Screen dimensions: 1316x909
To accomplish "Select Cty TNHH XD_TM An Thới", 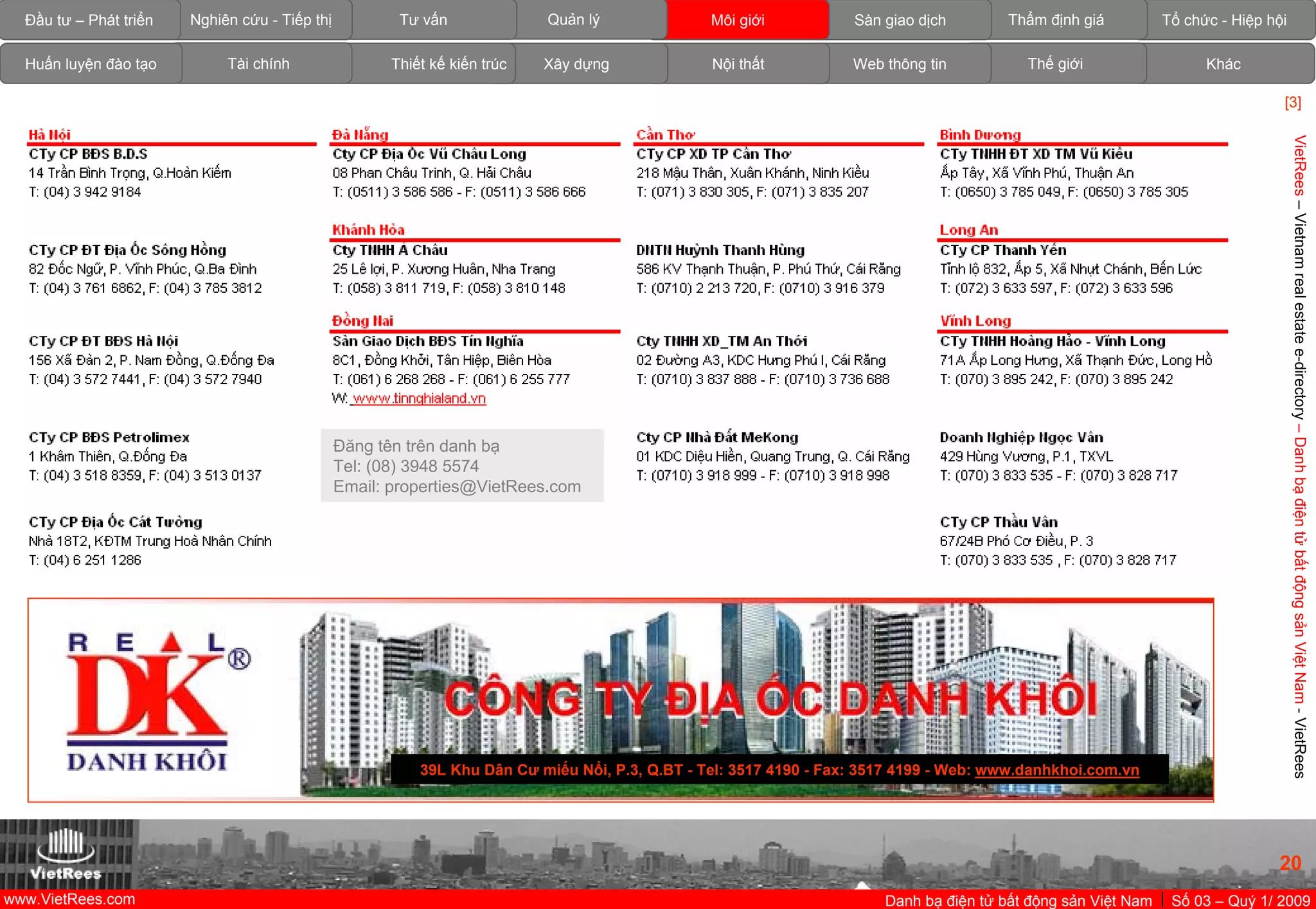I will coord(722,341).
